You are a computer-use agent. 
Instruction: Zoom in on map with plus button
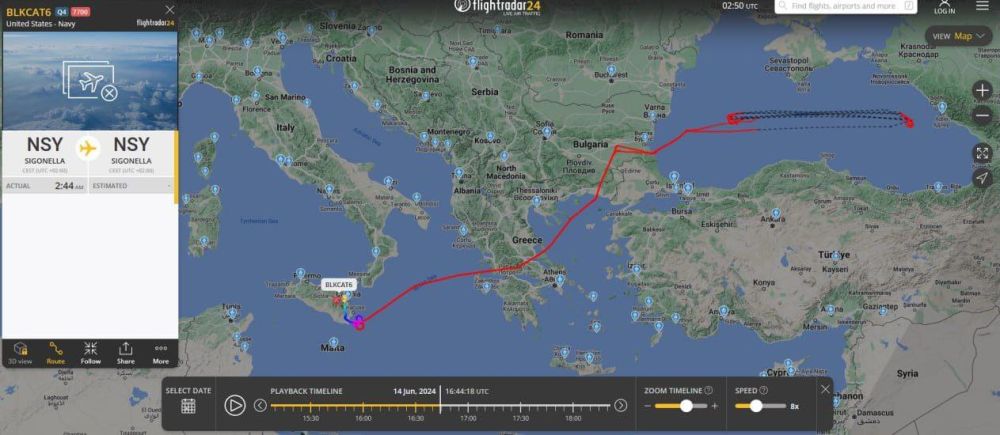982,91
